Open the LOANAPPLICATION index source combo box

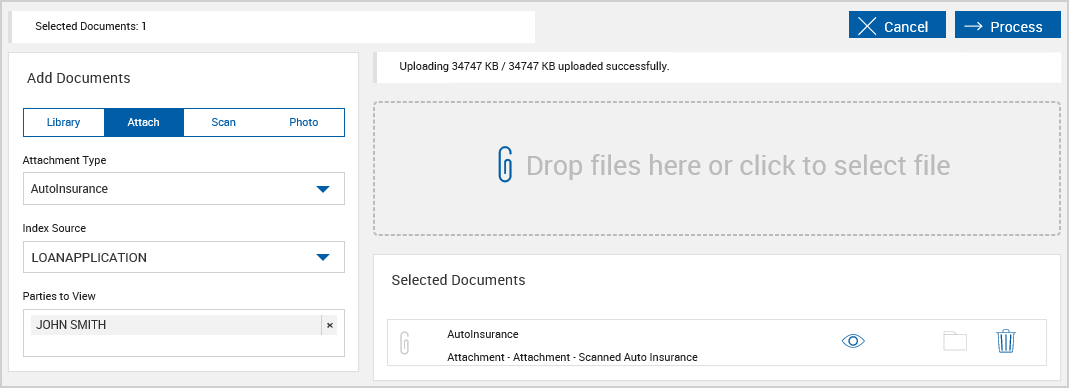183,257
